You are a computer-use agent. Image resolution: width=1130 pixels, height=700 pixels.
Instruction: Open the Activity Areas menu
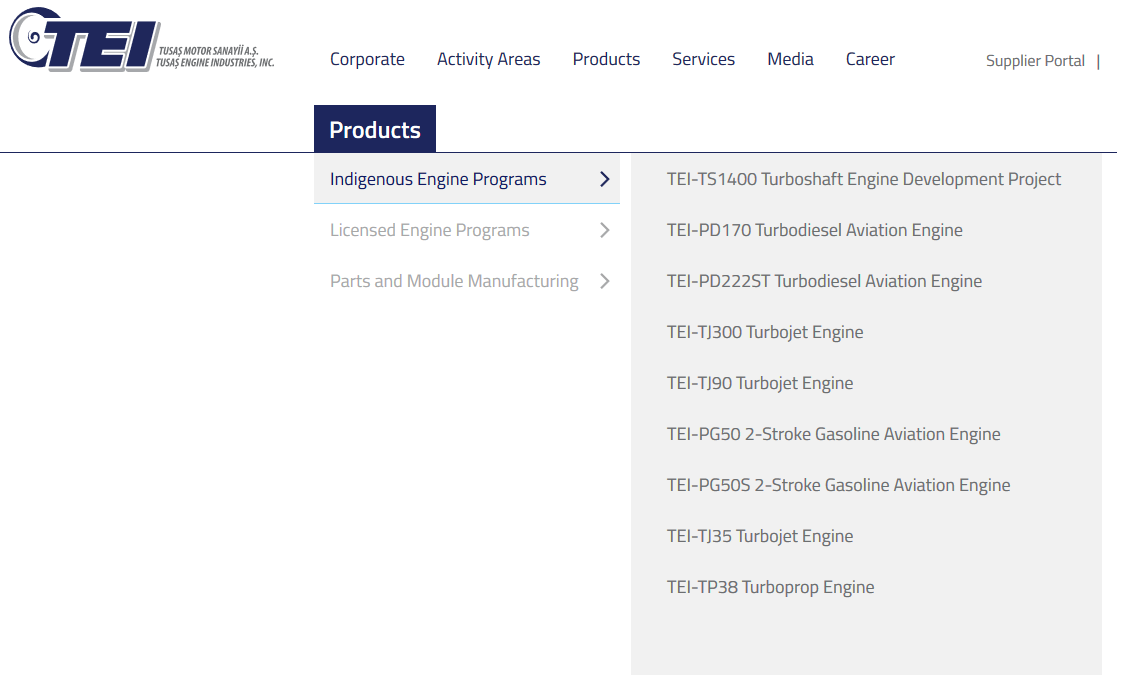488,59
